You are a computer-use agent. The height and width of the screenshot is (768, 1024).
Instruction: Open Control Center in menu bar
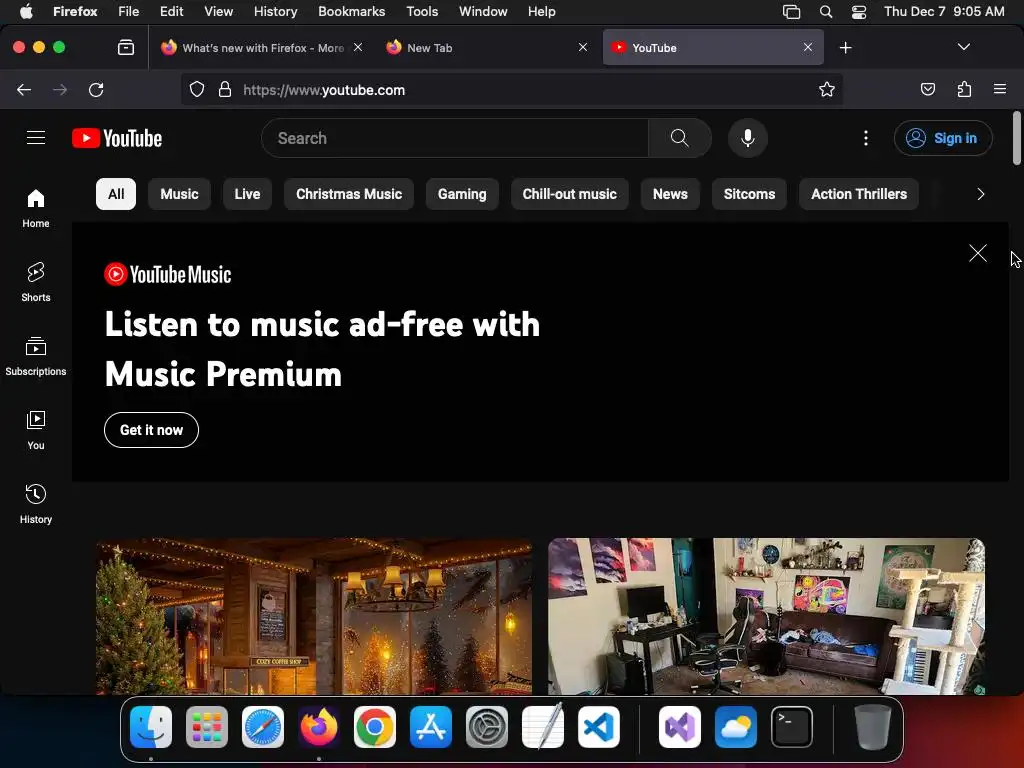click(x=859, y=11)
